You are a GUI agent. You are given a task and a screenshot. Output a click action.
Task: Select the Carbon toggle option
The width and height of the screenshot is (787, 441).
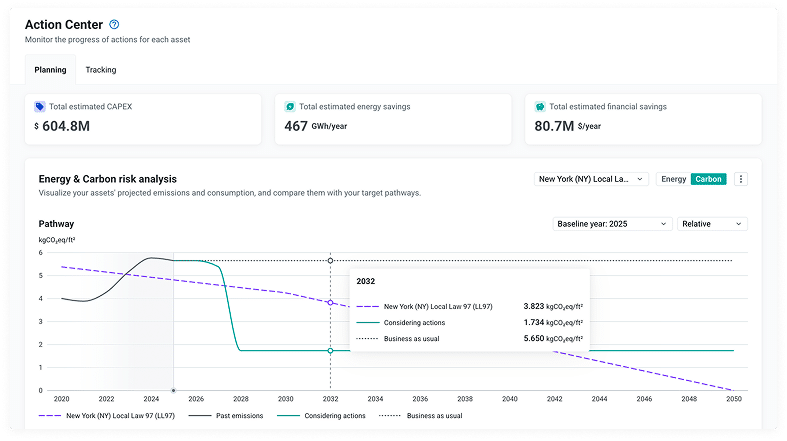(x=708, y=179)
